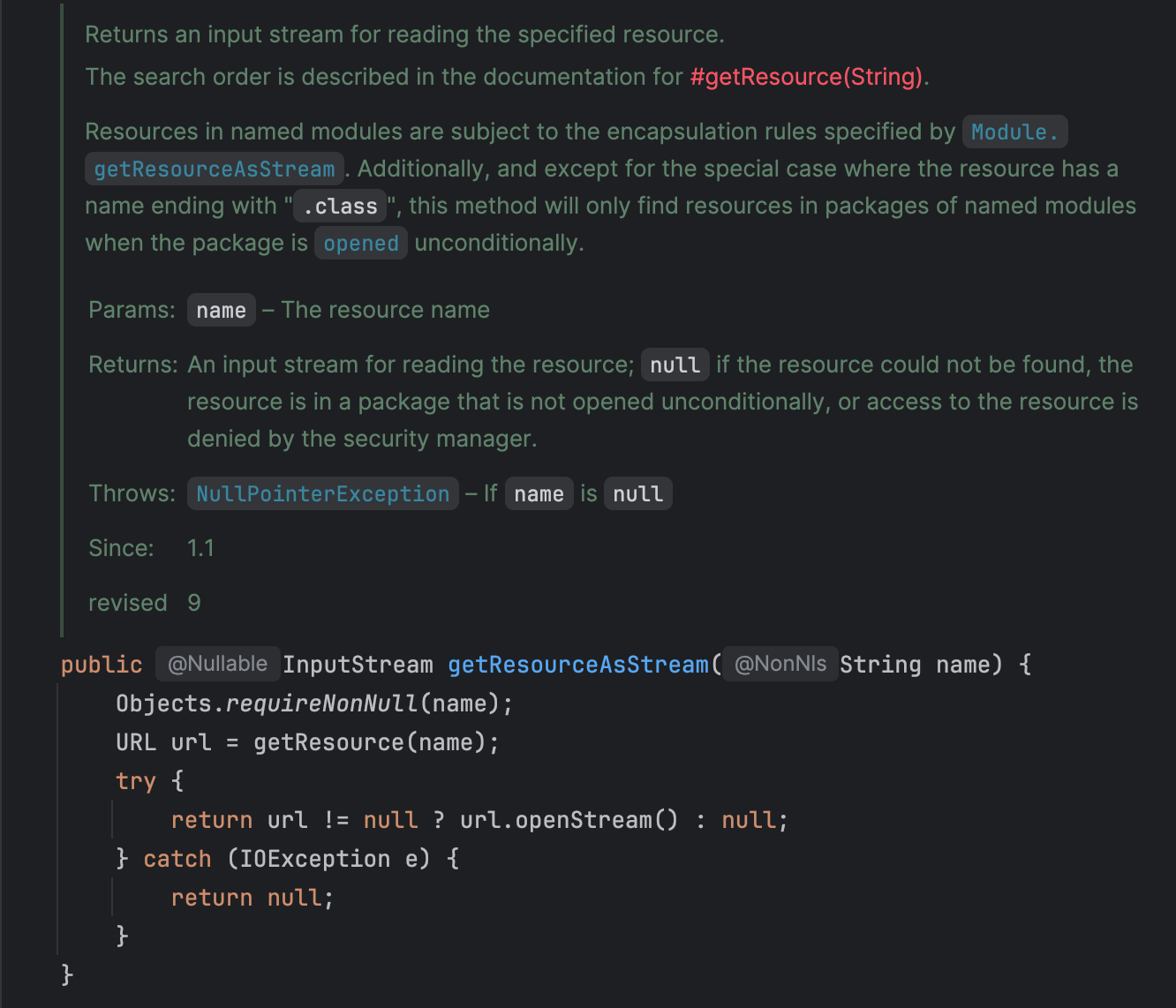Click the IOException type in the catch

tap(315, 859)
